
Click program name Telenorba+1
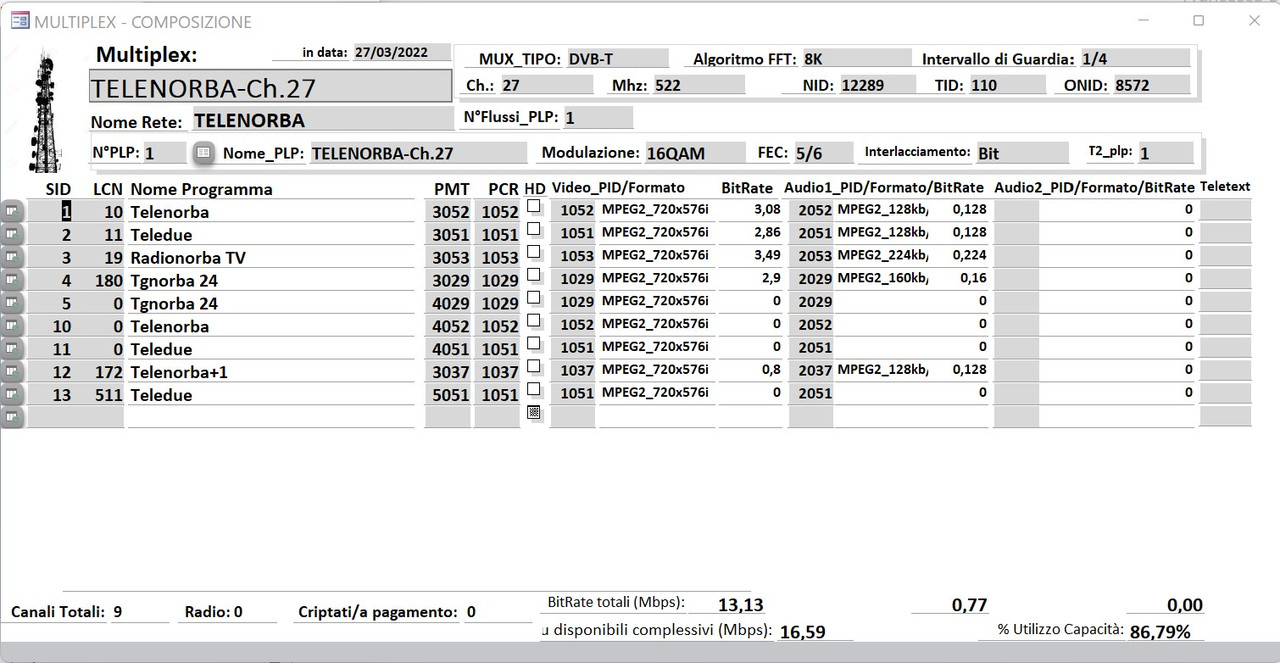point(179,372)
